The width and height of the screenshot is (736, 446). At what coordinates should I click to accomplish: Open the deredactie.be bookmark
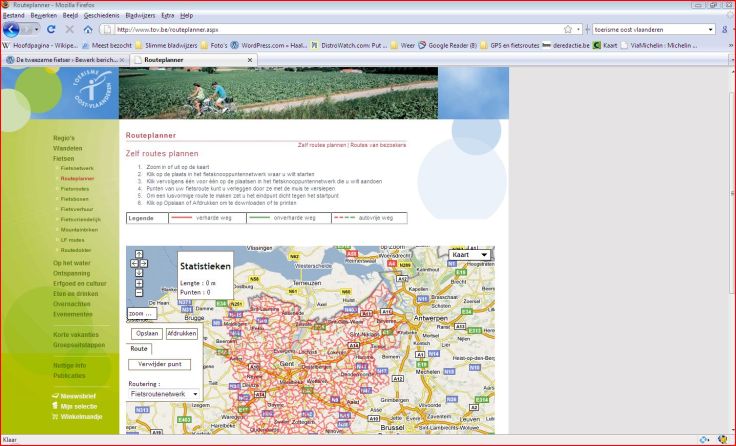click(x=566, y=46)
